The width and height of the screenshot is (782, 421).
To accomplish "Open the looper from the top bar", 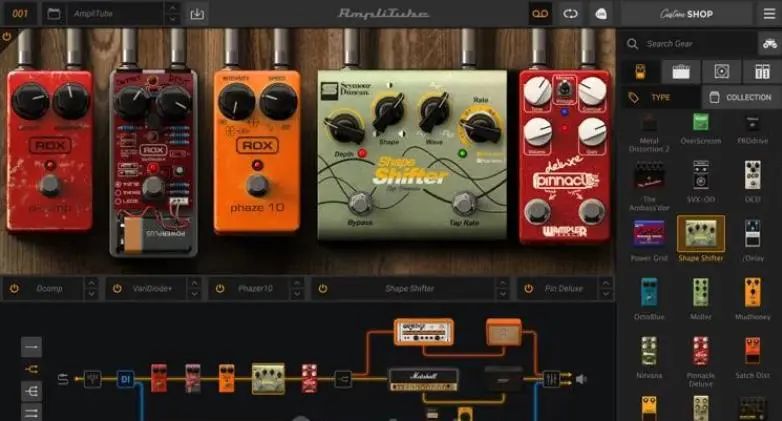I will [570, 13].
